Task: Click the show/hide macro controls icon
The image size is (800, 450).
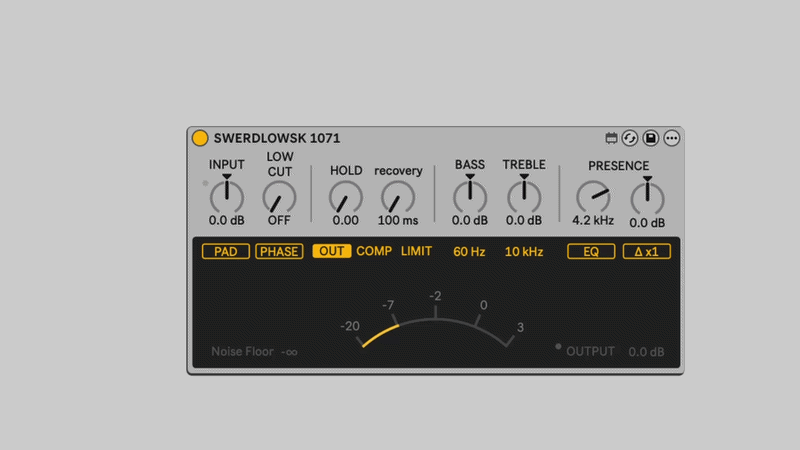Action: 612,138
